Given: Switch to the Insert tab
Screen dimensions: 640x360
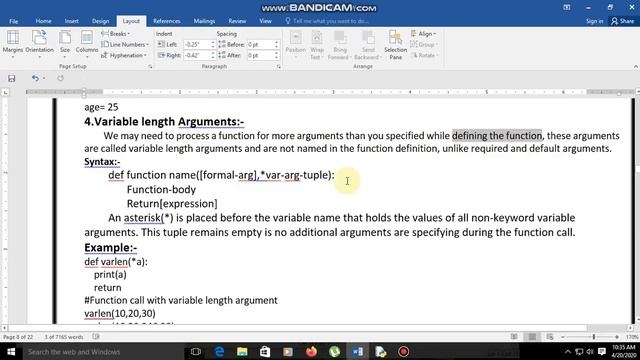Looking at the screenshot, I should pos(71,21).
